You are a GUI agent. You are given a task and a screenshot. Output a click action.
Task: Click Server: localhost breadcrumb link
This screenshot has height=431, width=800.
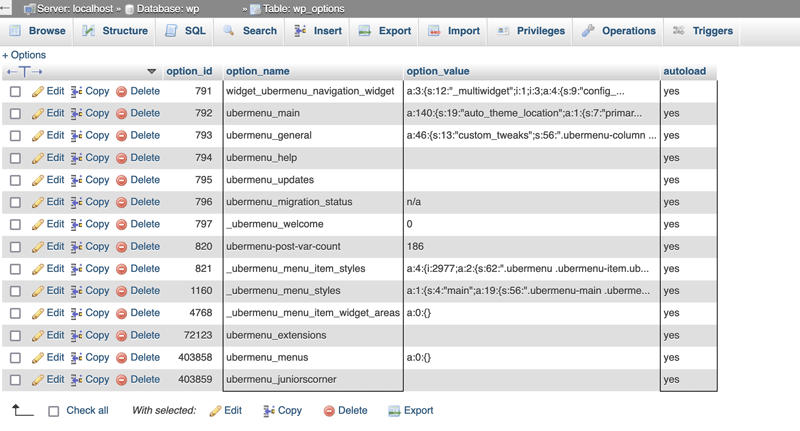pos(76,9)
